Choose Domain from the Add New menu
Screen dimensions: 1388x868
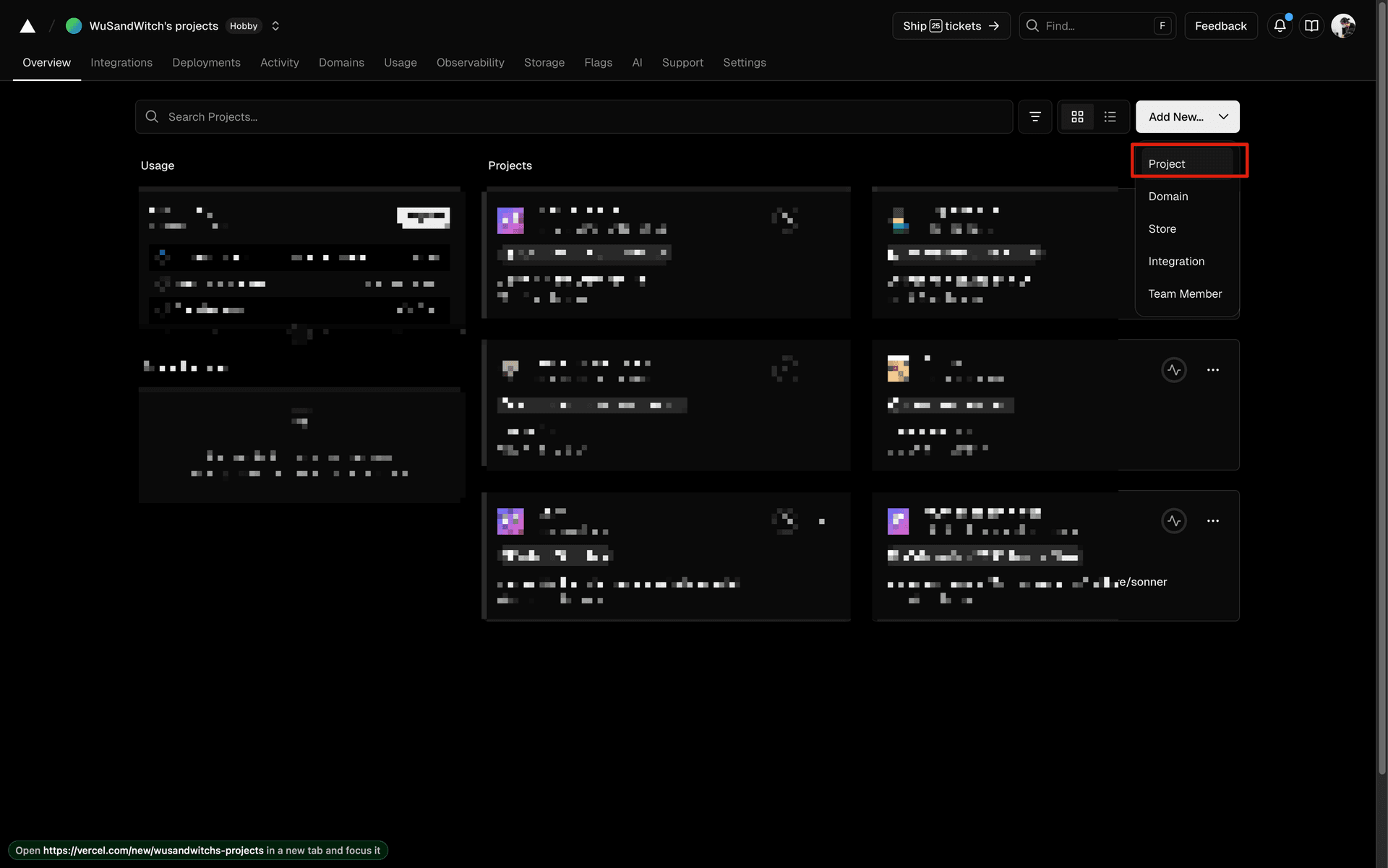click(x=1168, y=197)
